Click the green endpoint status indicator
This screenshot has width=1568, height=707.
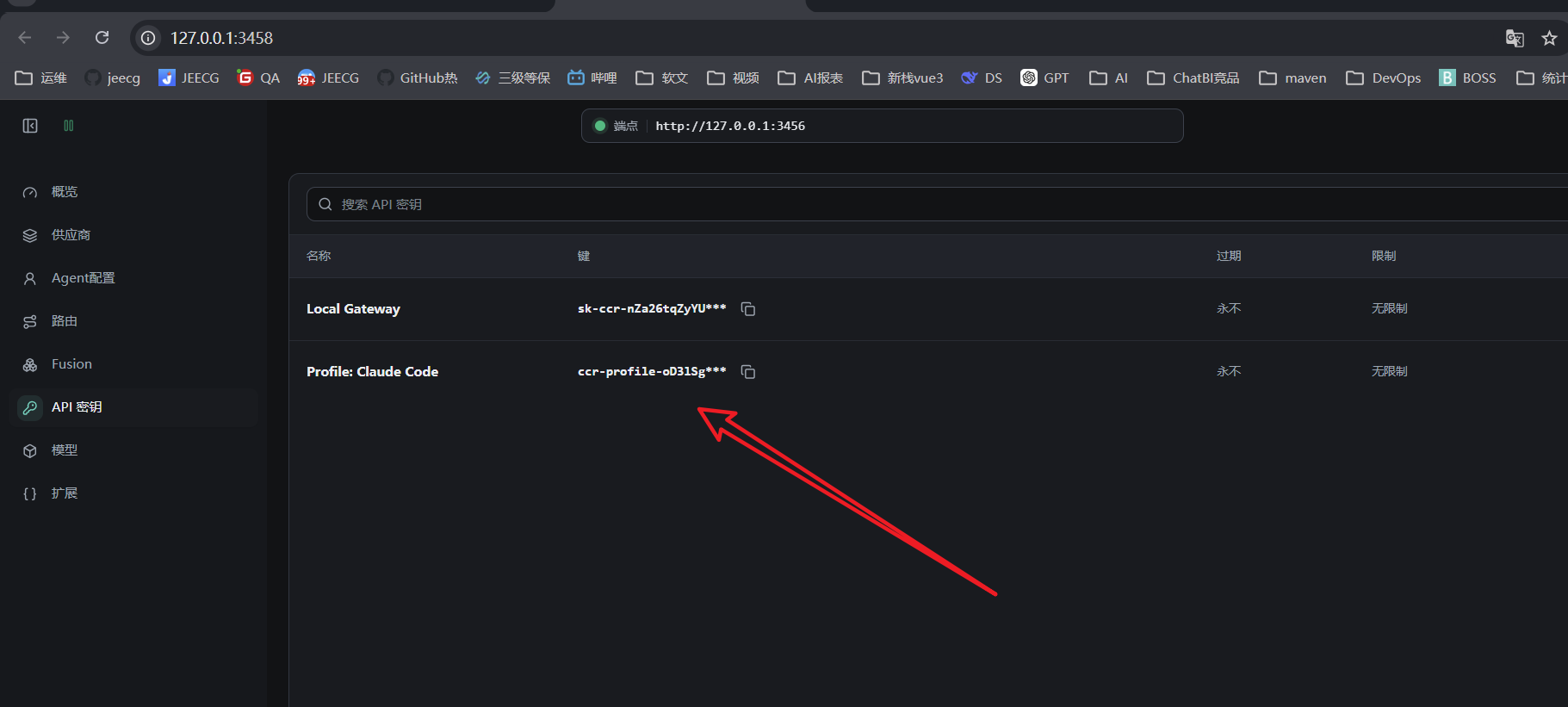click(x=600, y=126)
